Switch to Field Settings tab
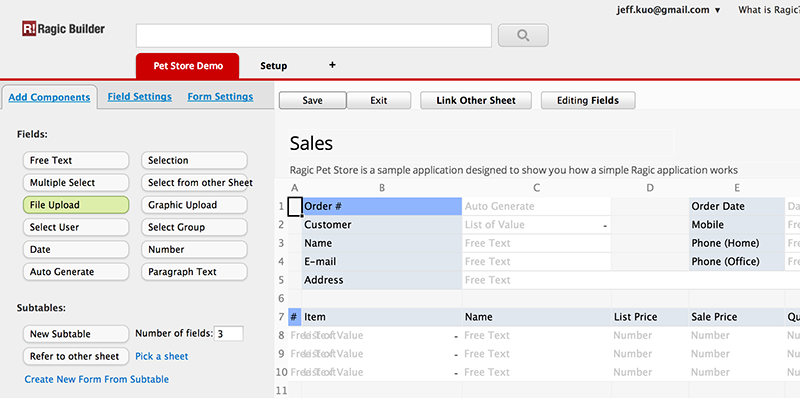 [x=139, y=96]
